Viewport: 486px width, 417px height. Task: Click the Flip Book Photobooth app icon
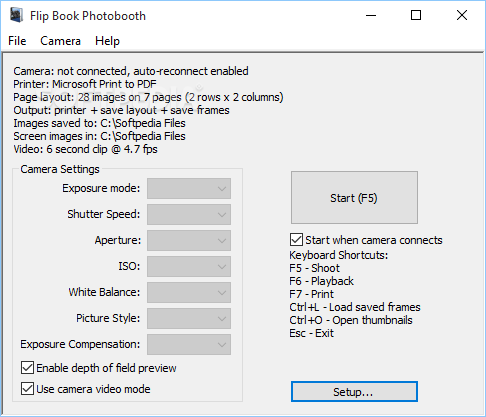(x=16, y=15)
